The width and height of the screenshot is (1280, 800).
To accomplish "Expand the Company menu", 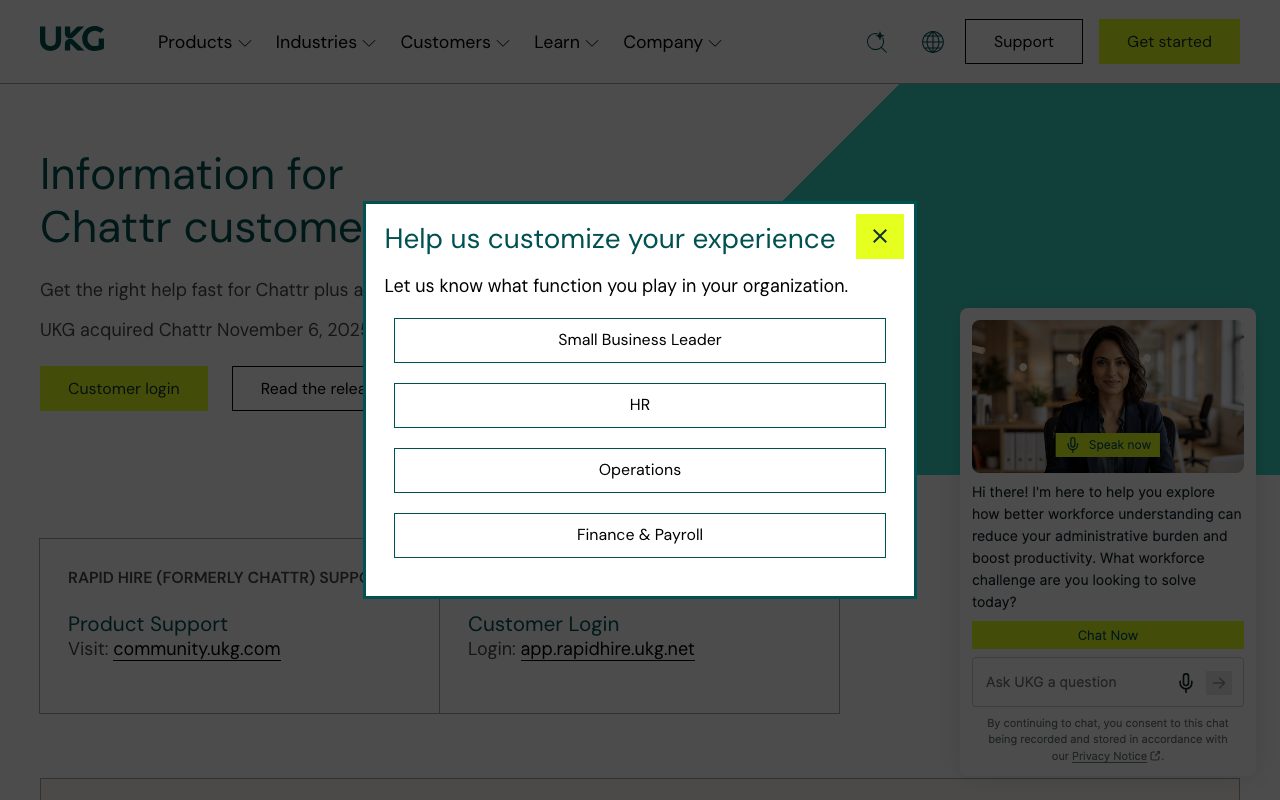I will click(672, 42).
